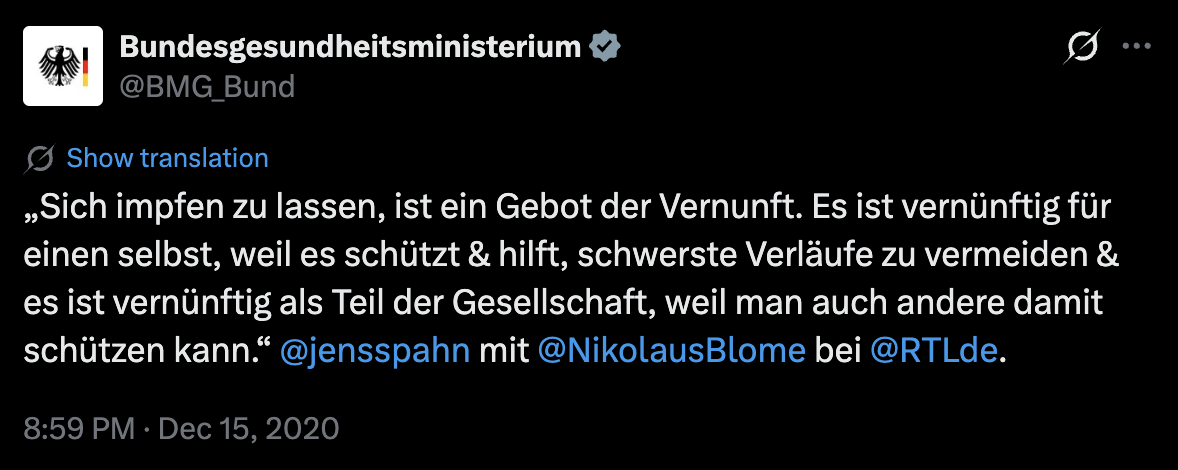Image resolution: width=1178 pixels, height=470 pixels.
Task: Click the Dec 15, 2020 date
Action: (x=249, y=429)
